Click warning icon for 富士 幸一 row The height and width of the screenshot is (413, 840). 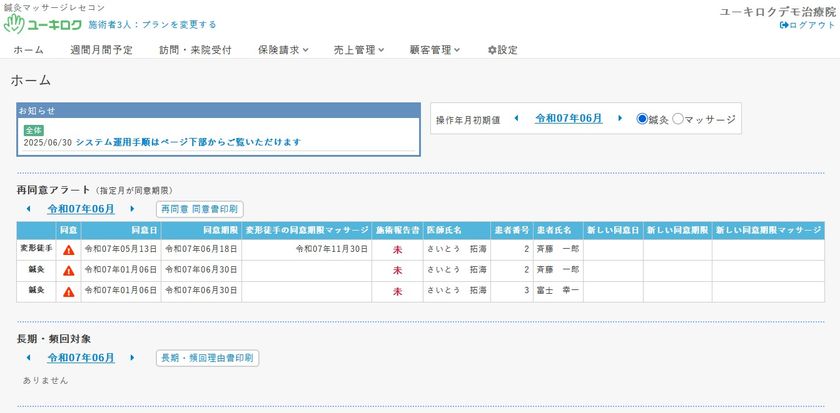point(69,292)
